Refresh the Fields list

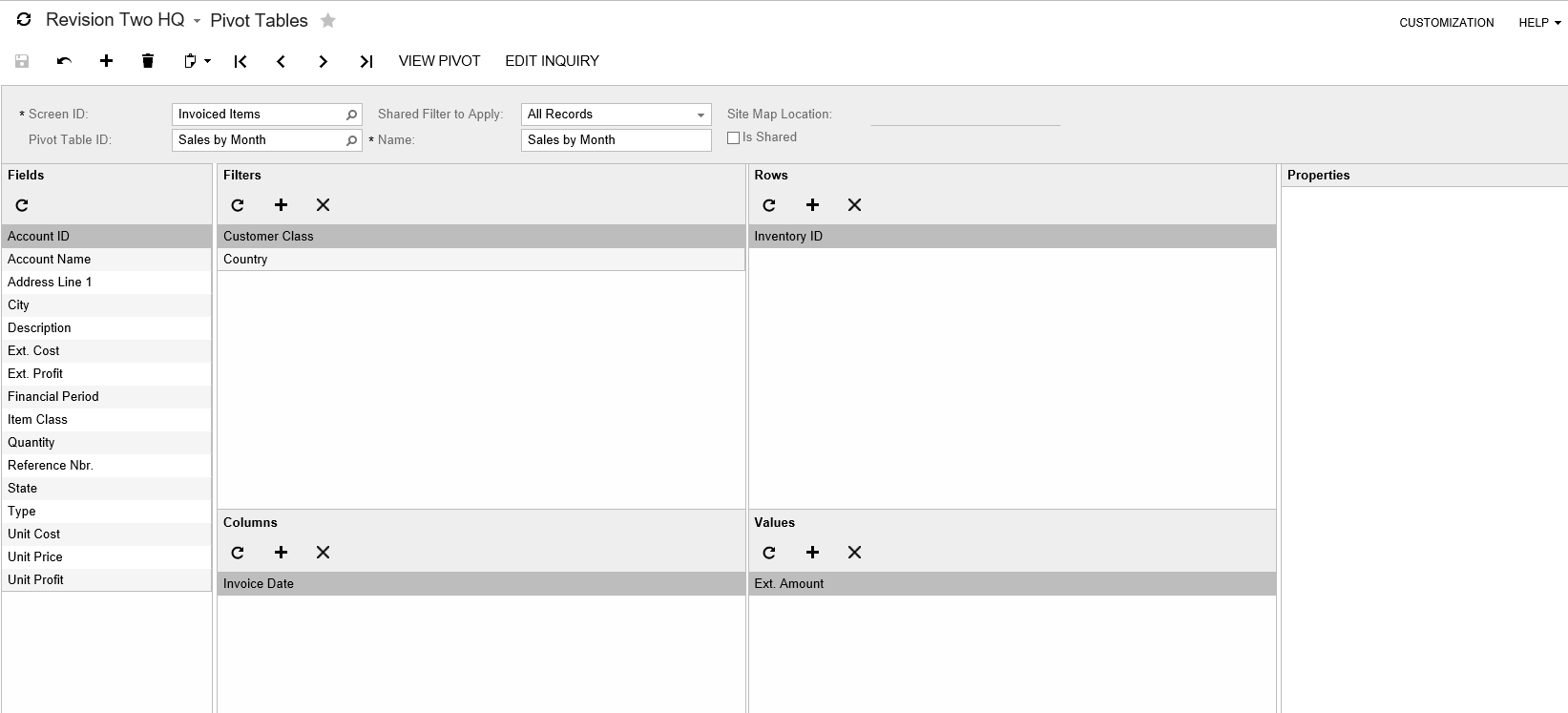[x=22, y=205]
